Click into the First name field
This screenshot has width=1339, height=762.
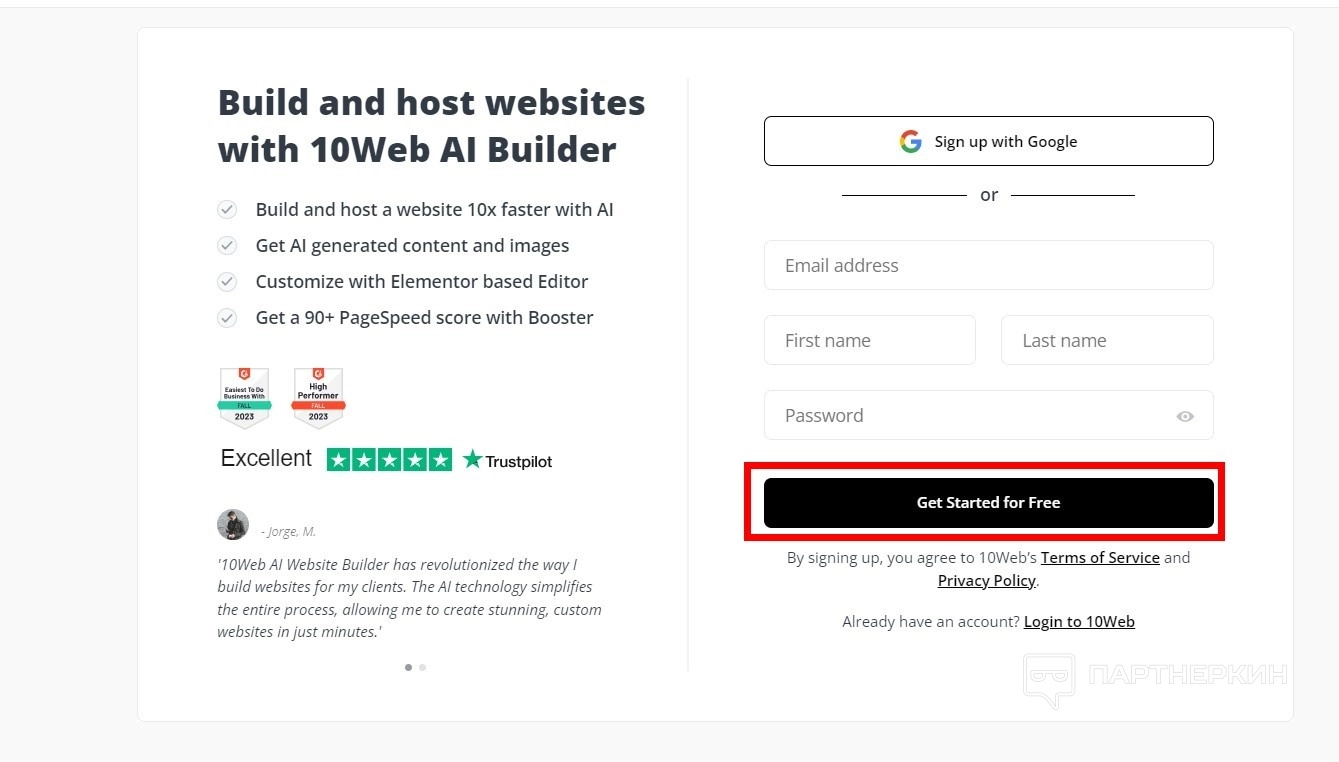point(869,341)
